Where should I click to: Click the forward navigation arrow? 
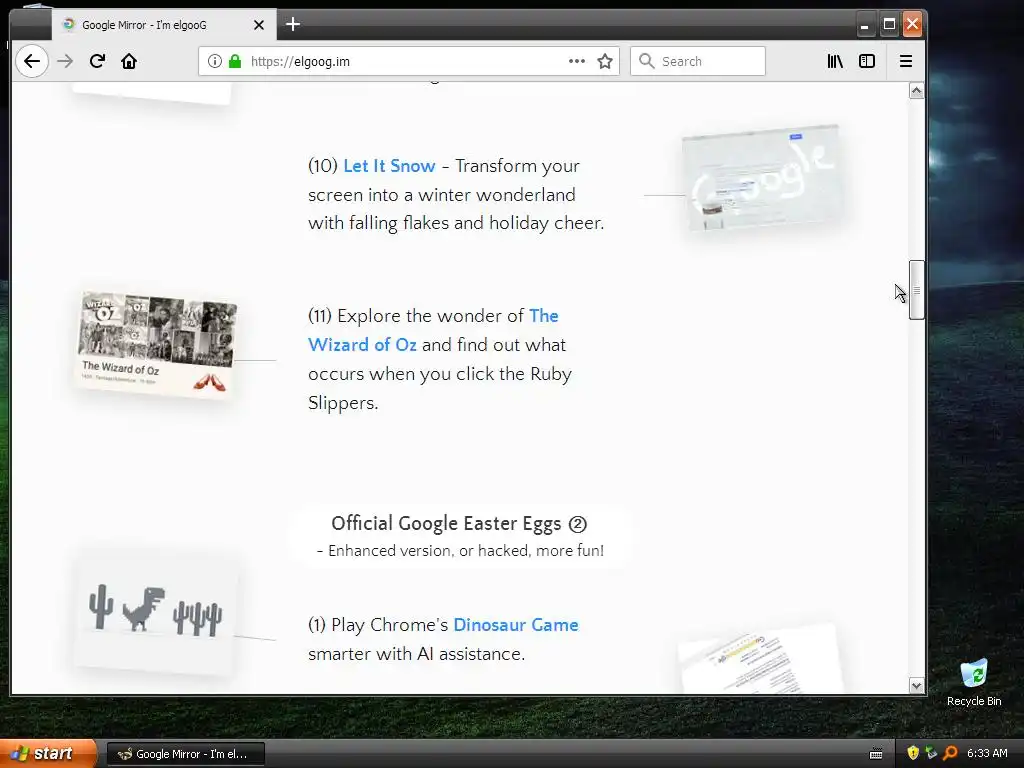click(x=65, y=61)
